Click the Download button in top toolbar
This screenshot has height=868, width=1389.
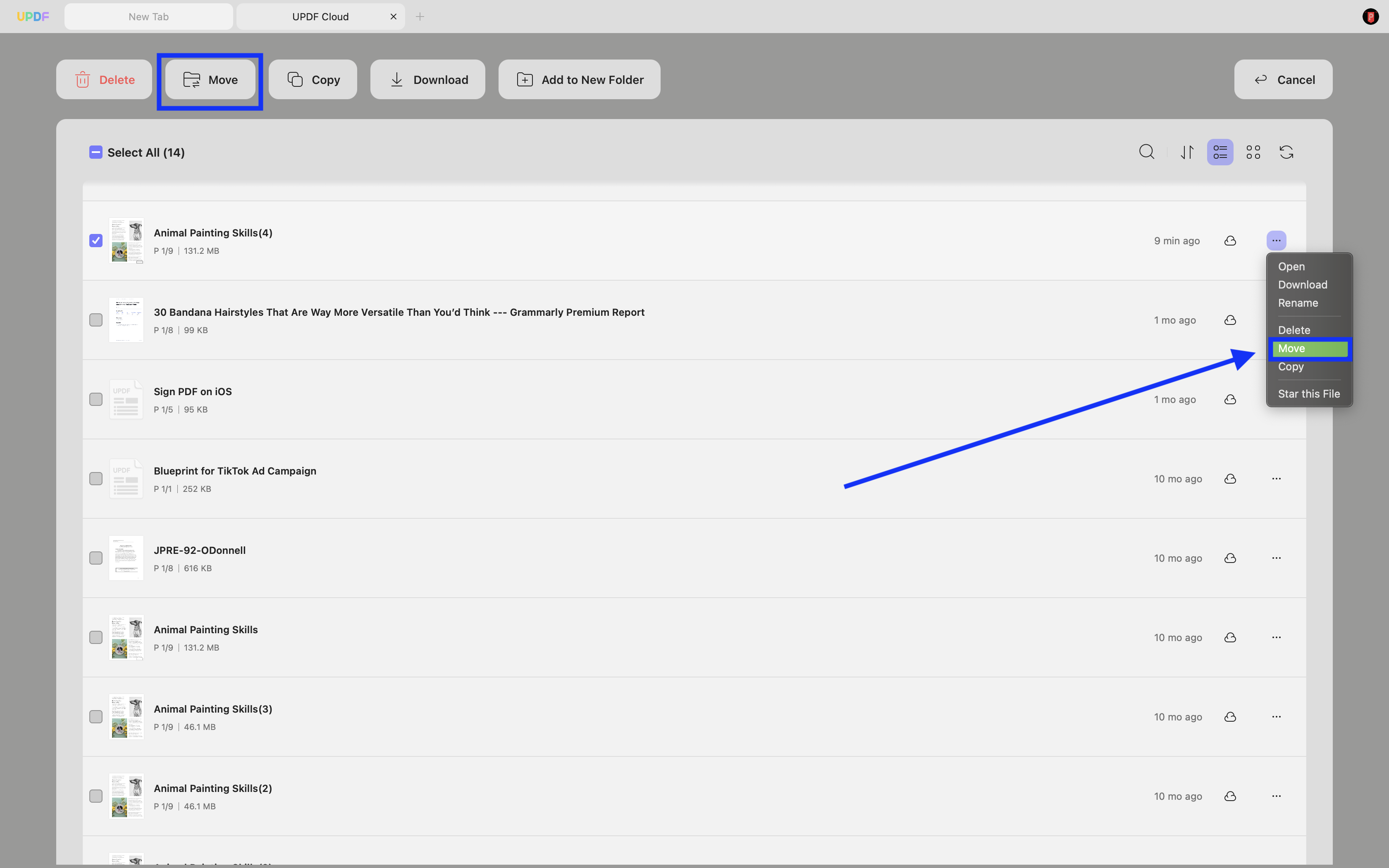pos(427,79)
